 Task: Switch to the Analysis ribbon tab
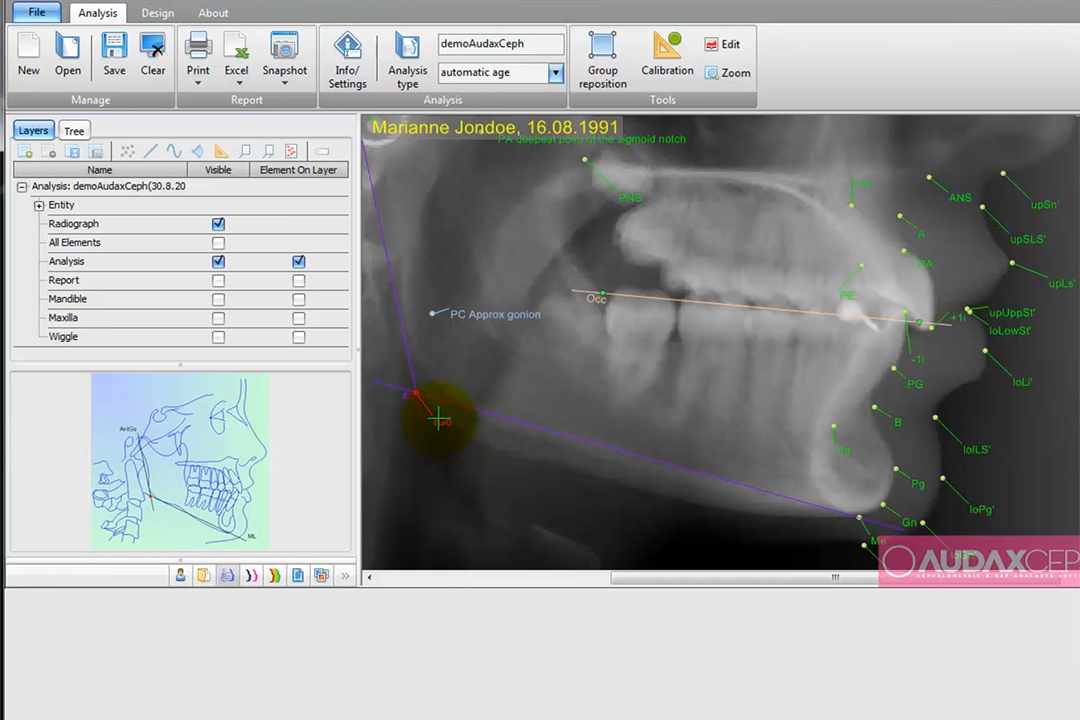(98, 13)
